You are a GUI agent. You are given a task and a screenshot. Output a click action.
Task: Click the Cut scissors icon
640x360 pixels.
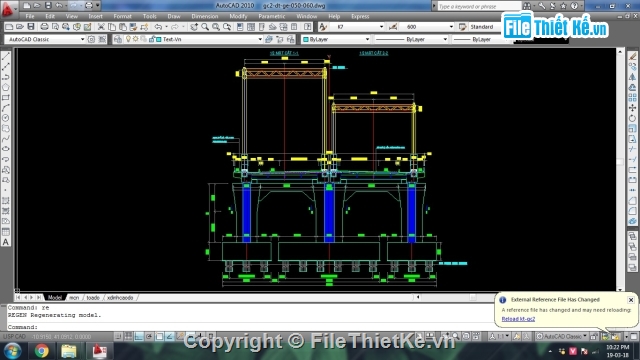click(x=101, y=27)
